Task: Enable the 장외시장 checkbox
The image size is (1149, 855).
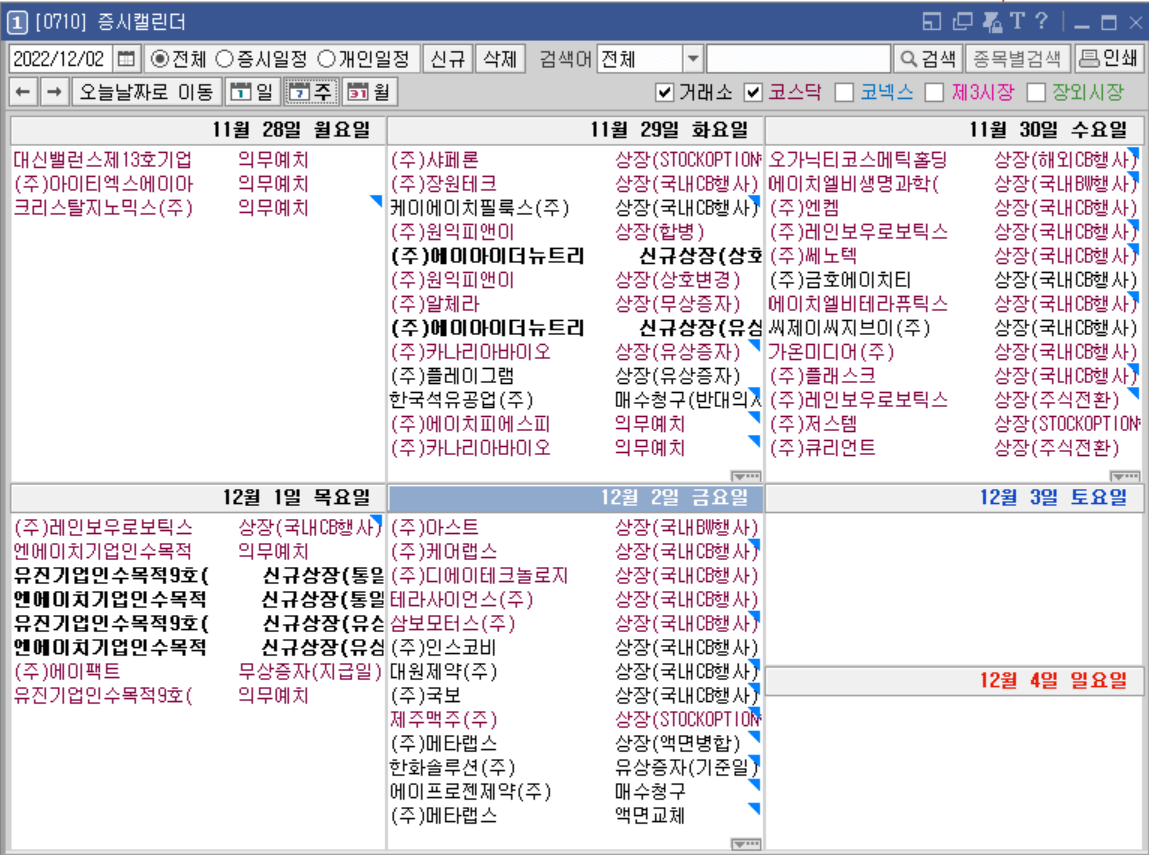Action: coord(1036,92)
